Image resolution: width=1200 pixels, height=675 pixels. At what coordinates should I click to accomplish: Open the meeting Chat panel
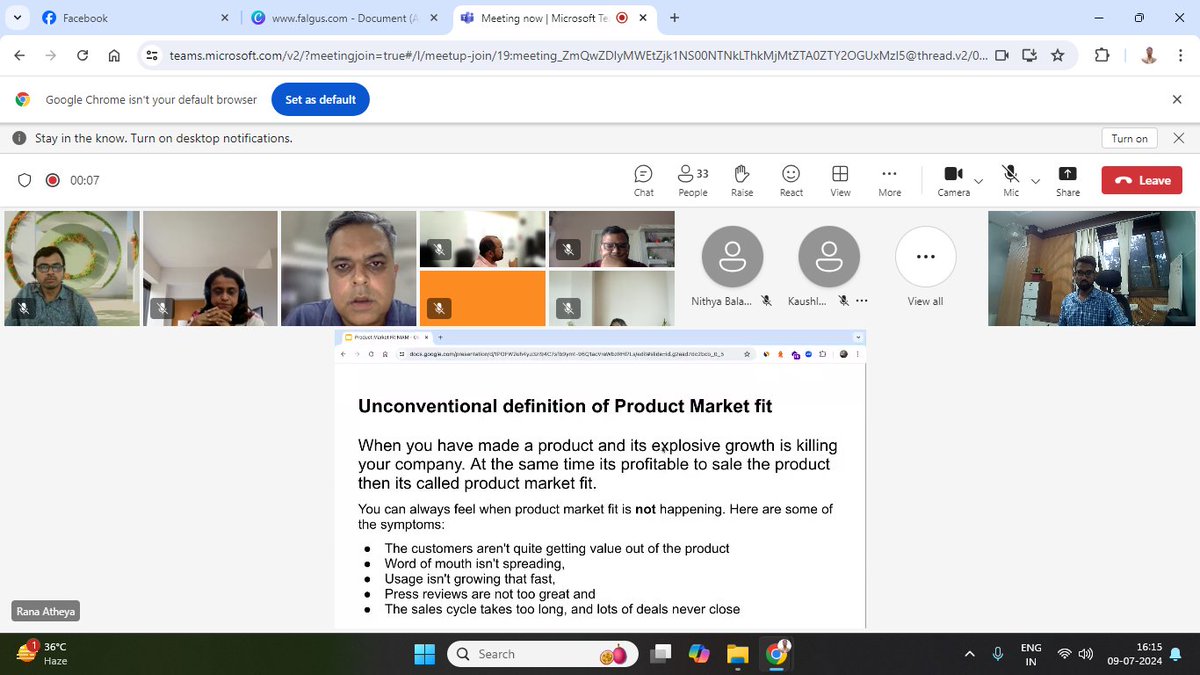coord(643,180)
